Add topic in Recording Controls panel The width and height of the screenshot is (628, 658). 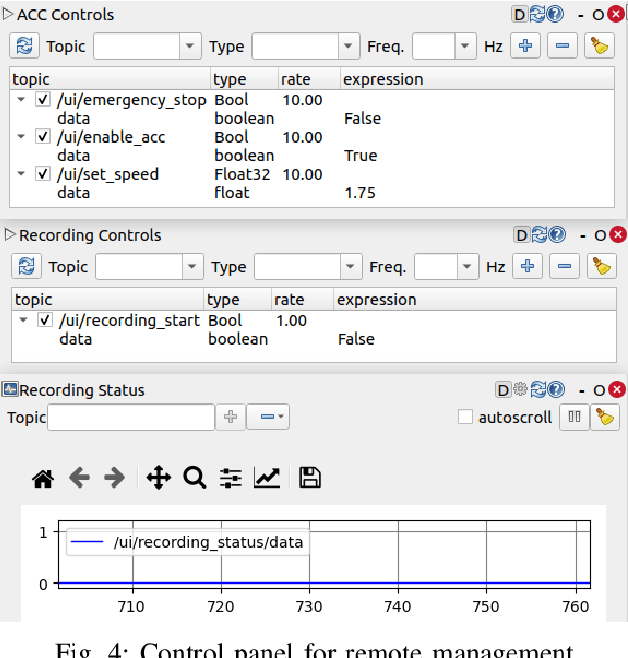tap(527, 266)
